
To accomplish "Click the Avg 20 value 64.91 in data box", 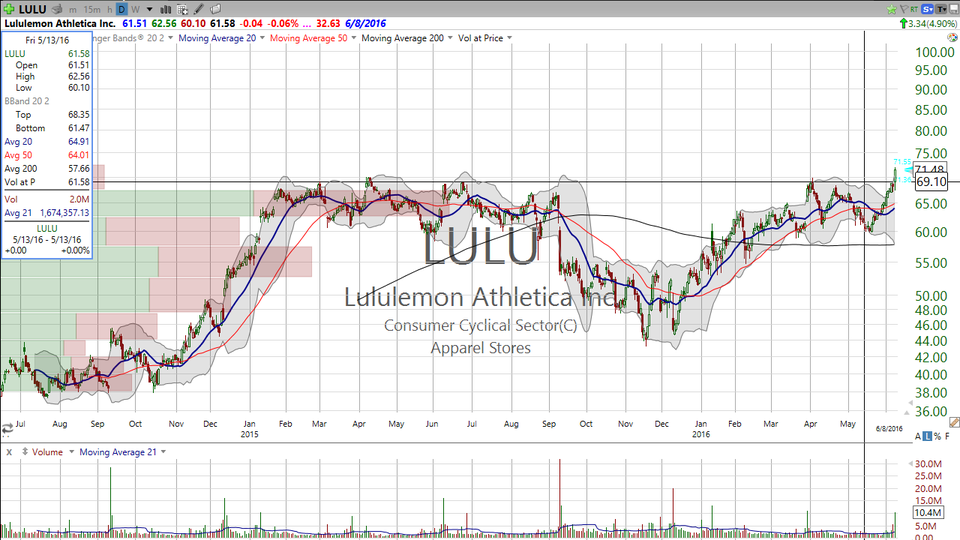I will click(x=78, y=141).
